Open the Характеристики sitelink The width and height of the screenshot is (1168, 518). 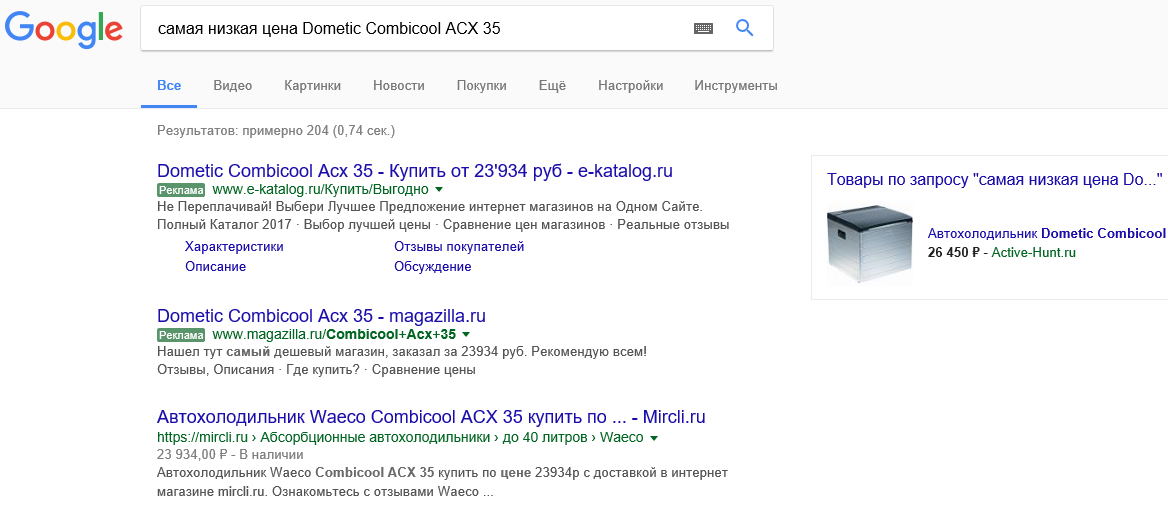tap(234, 247)
